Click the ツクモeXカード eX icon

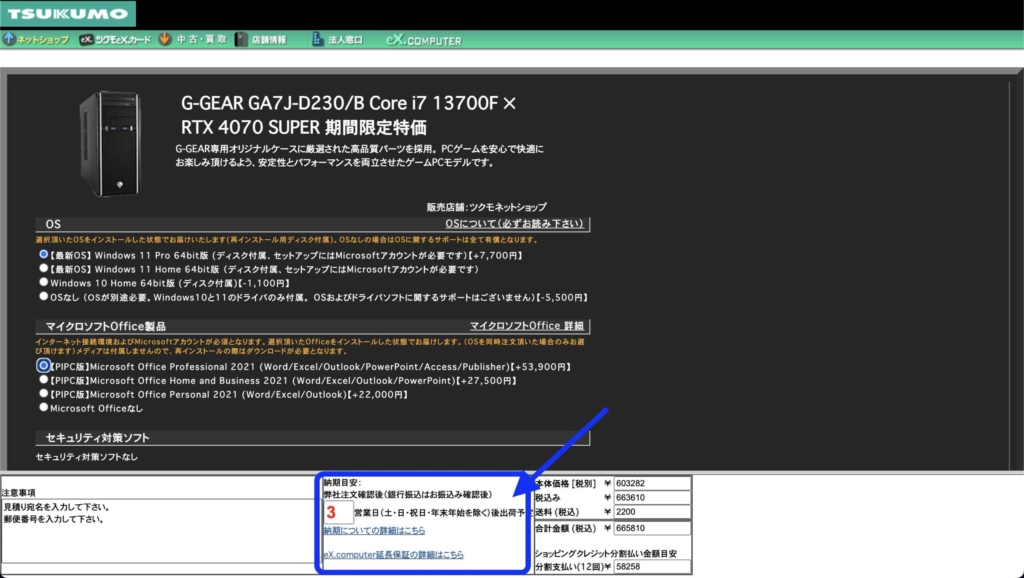tap(86, 40)
